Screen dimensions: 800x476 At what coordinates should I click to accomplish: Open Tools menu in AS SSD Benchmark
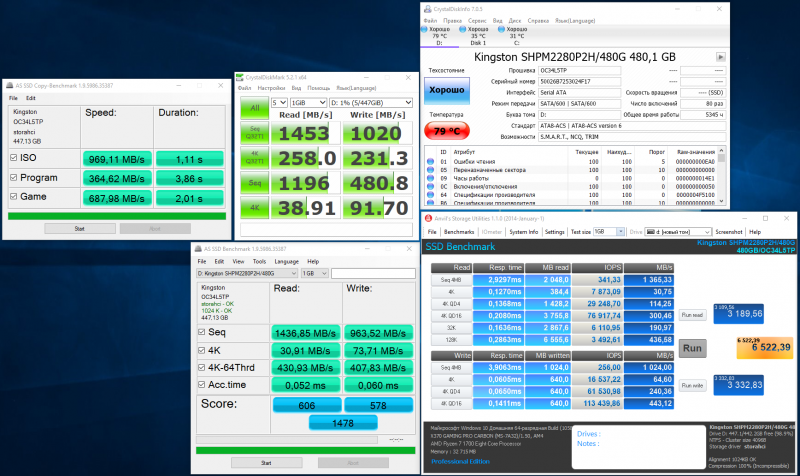259,262
